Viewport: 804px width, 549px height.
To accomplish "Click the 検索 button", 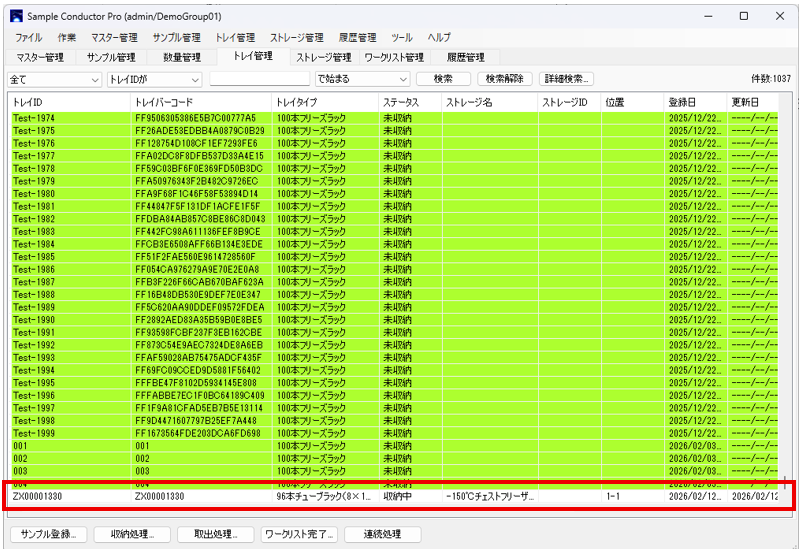I will tap(443, 79).
